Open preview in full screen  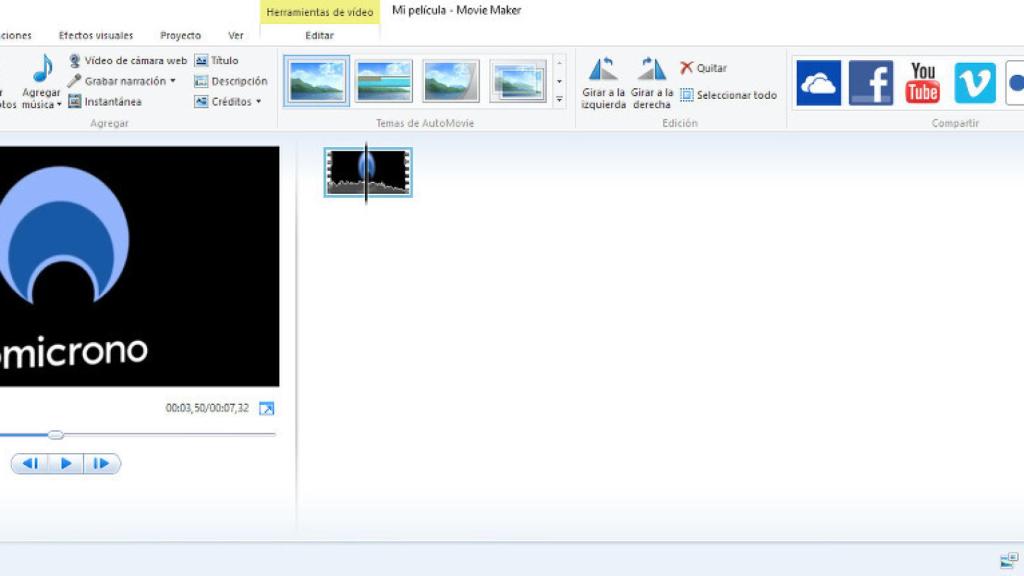[267, 408]
